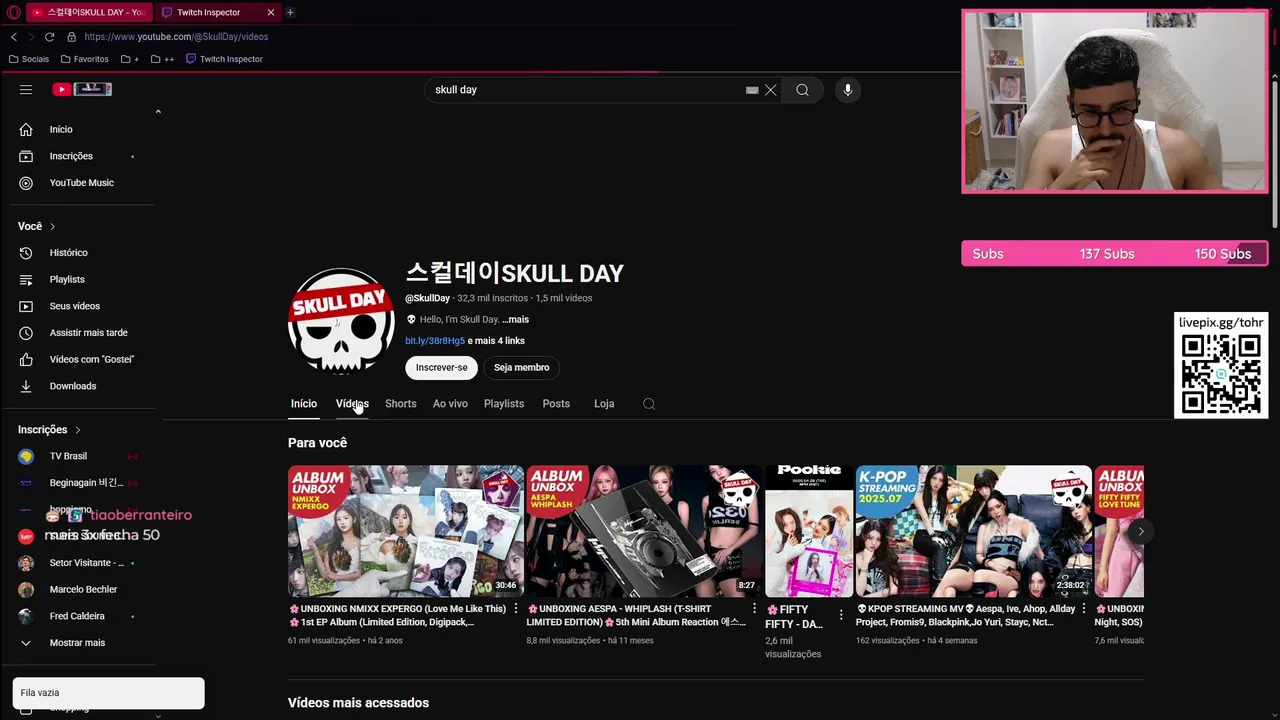Select the Ao vivo channel tab

pyautogui.click(x=450, y=404)
